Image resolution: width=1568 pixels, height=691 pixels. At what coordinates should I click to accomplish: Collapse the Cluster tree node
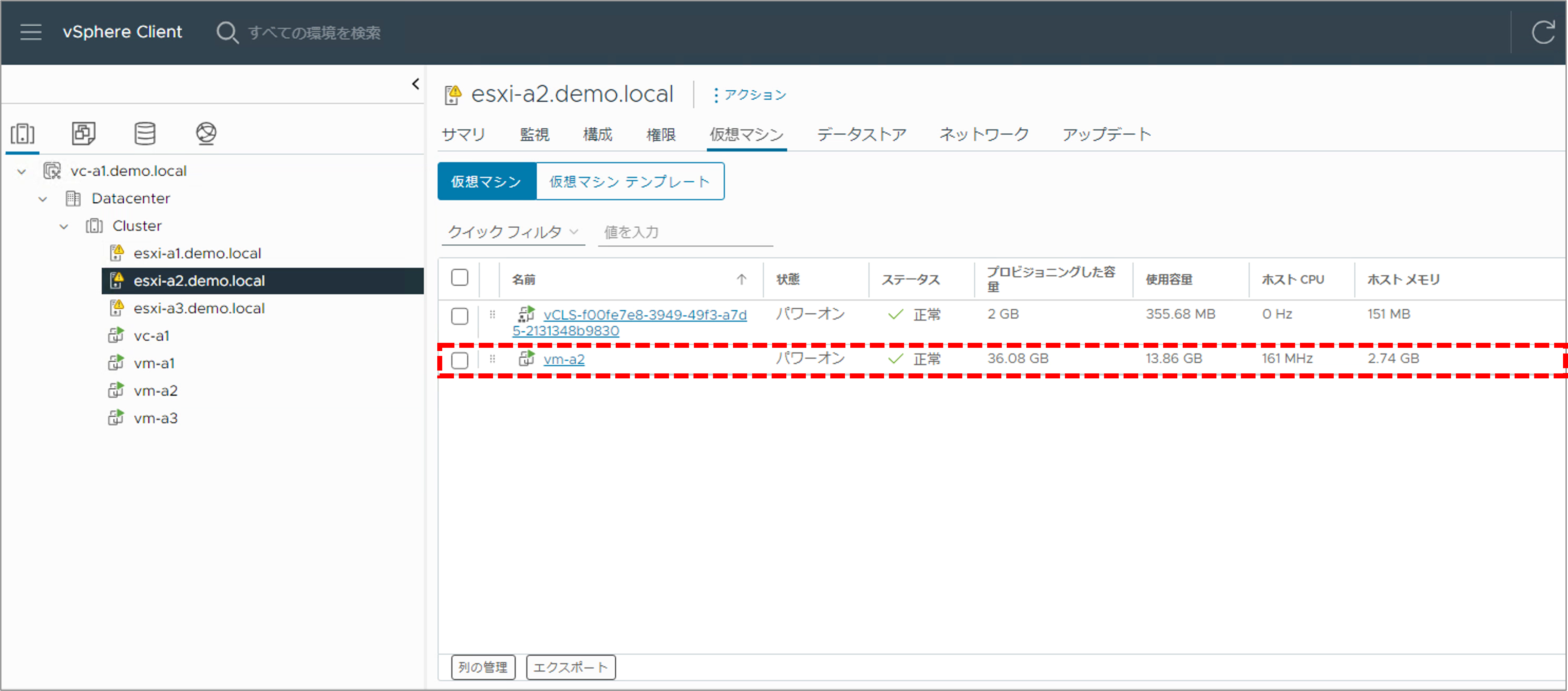(x=64, y=227)
